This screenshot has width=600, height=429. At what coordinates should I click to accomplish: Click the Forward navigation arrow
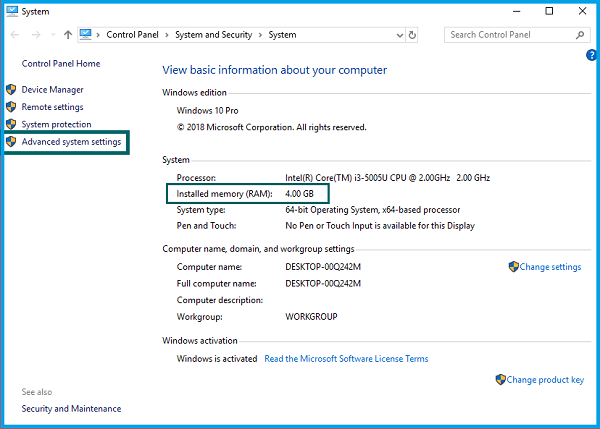coord(35,35)
